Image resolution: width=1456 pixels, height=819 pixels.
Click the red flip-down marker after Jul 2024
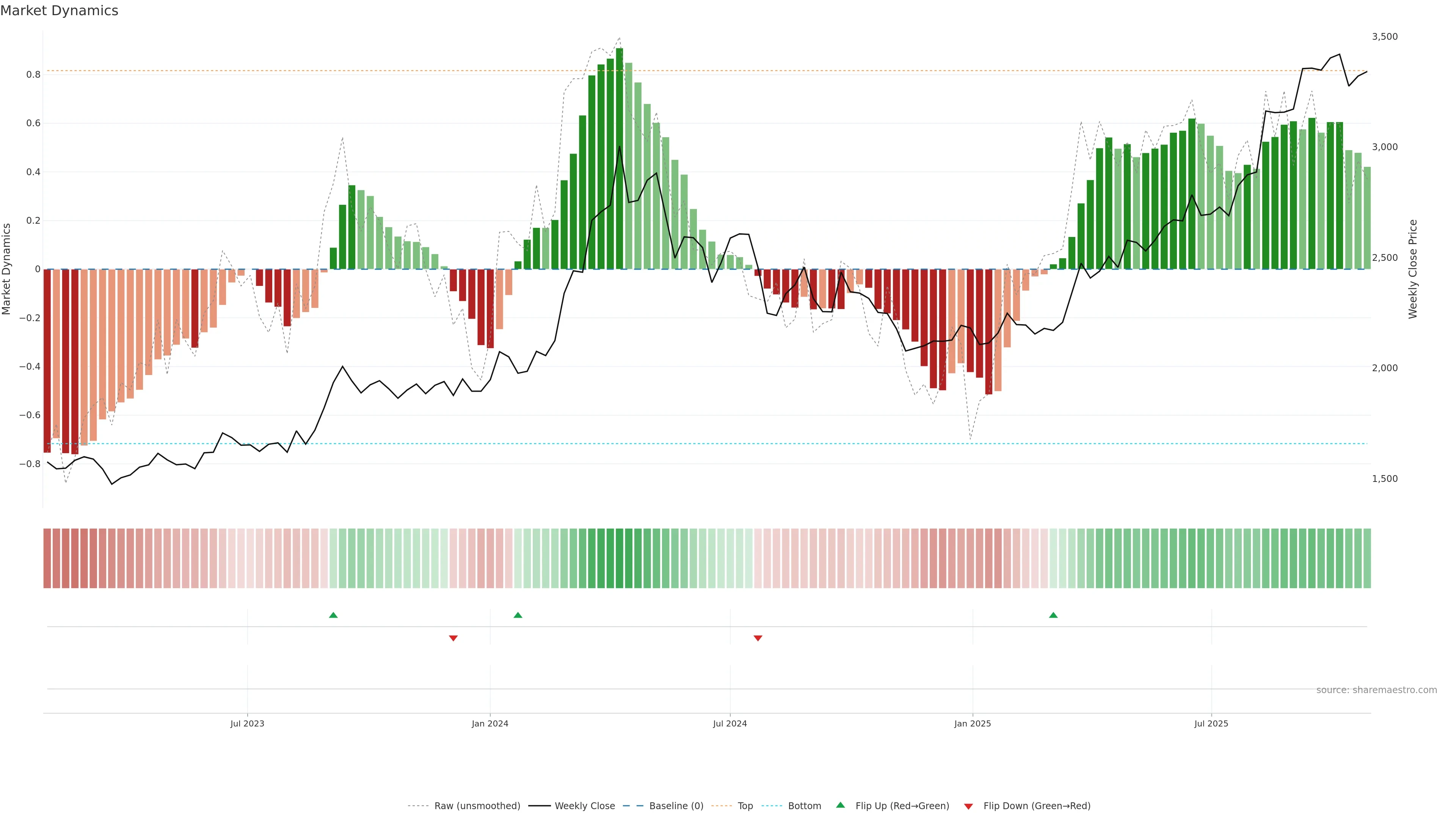(758, 638)
